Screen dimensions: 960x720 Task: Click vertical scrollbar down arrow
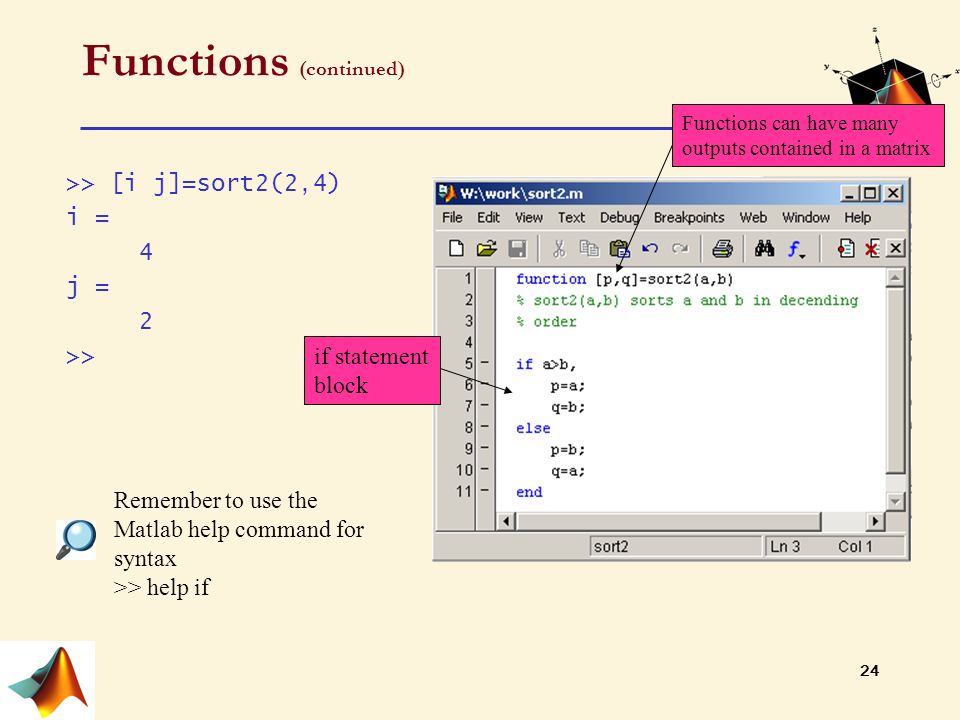tap(895, 501)
